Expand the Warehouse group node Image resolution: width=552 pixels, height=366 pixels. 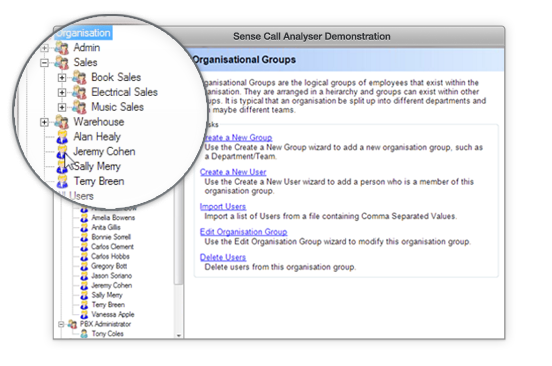pos(44,122)
